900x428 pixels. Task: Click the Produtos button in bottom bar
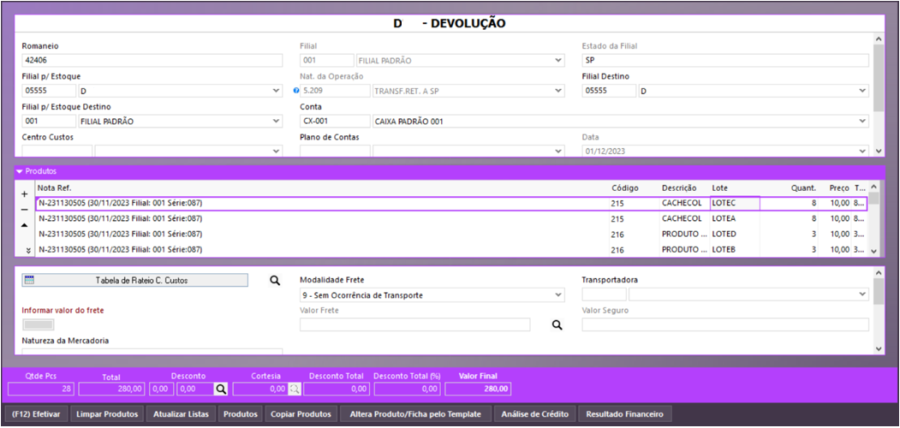click(240, 414)
